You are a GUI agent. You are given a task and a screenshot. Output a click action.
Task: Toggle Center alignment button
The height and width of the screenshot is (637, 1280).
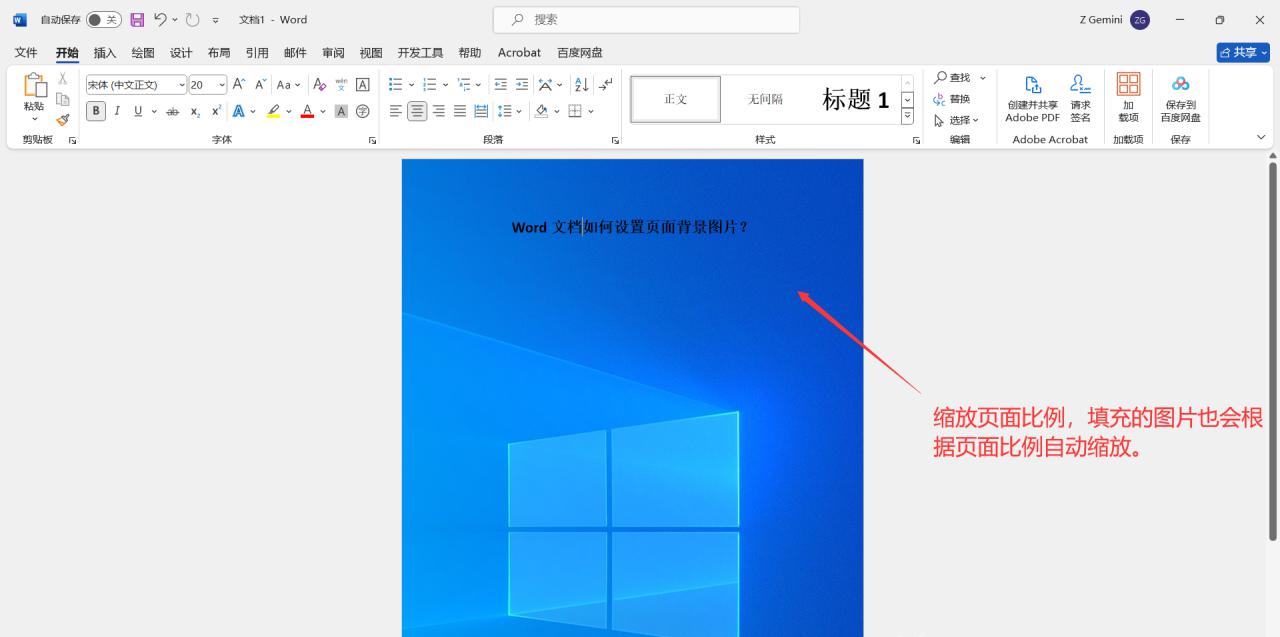click(417, 111)
